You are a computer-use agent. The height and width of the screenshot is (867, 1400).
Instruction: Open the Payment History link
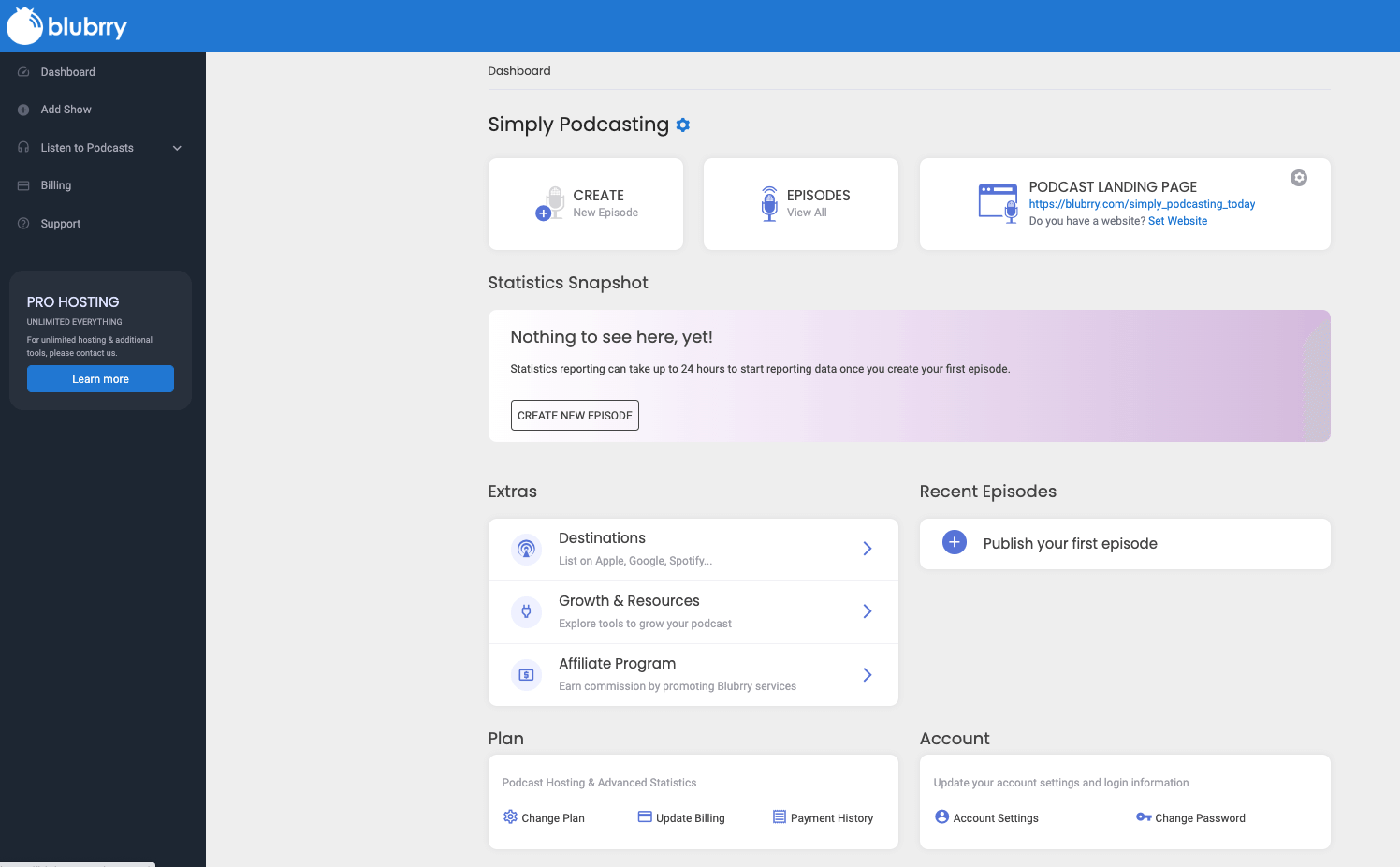coord(832,818)
